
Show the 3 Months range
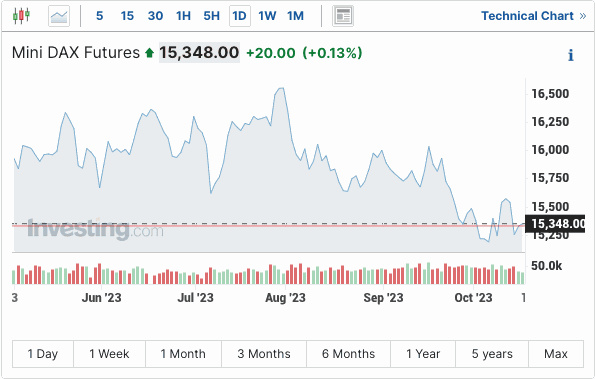(x=264, y=354)
